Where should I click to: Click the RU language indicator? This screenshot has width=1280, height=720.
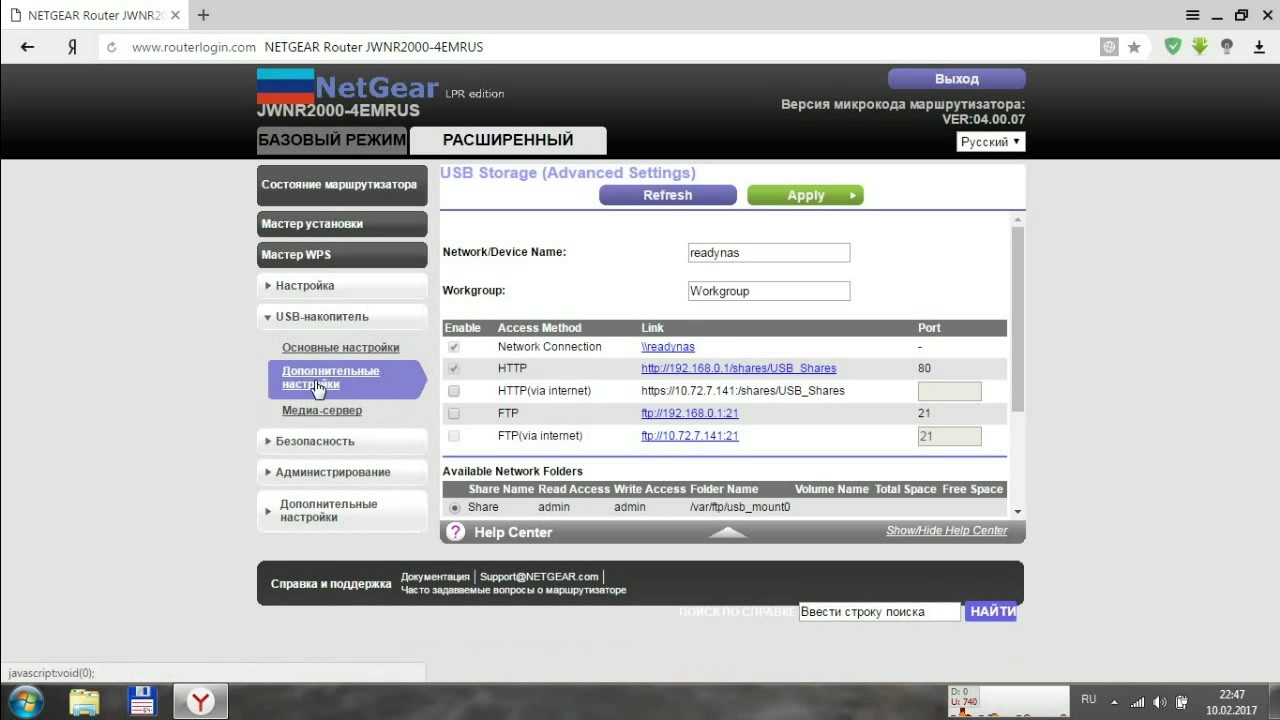1089,700
